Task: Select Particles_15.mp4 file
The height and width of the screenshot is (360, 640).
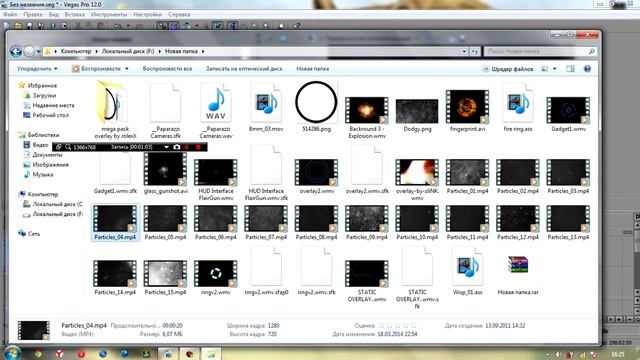Action: click(165, 278)
